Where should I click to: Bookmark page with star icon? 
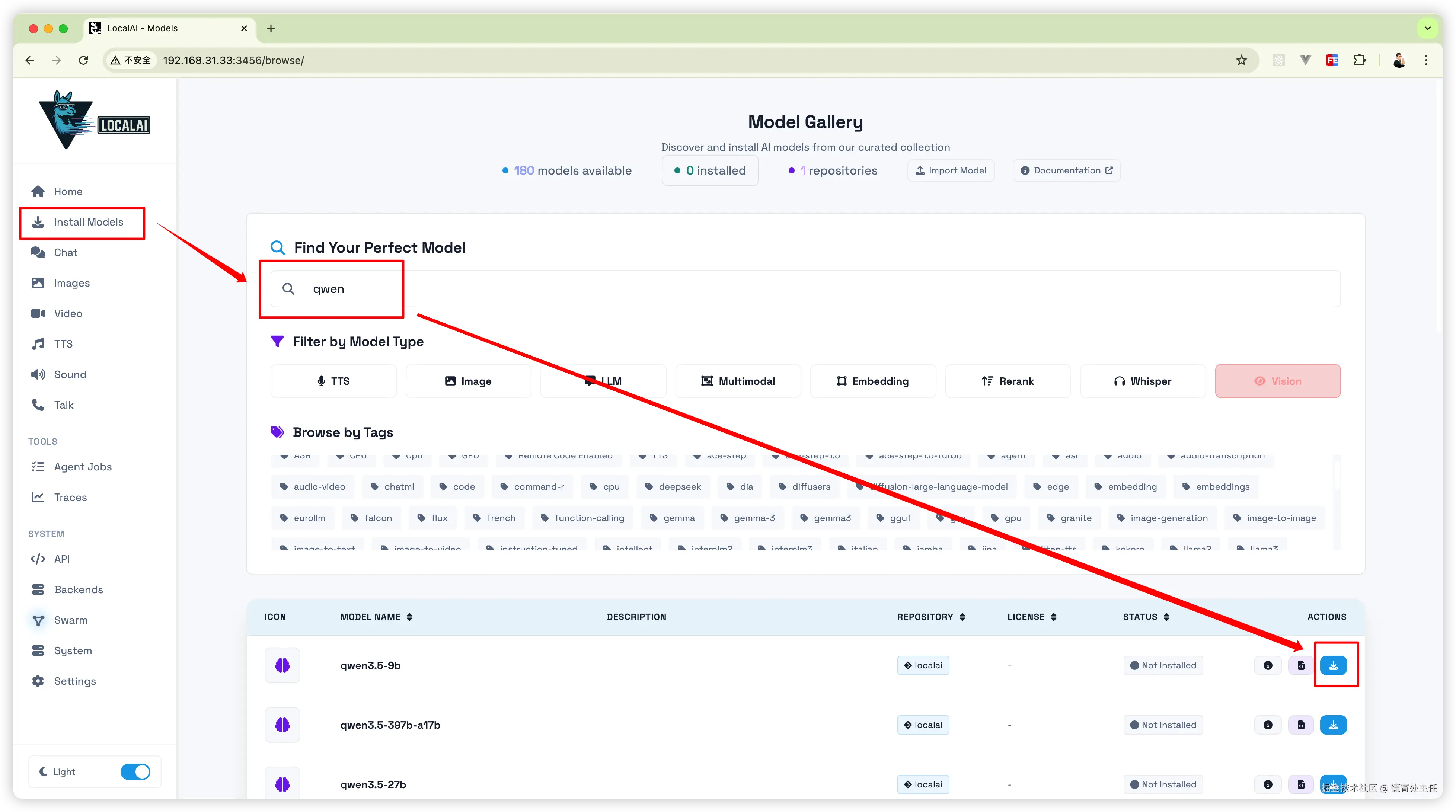pyautogui.click(x=1241, y=60)
